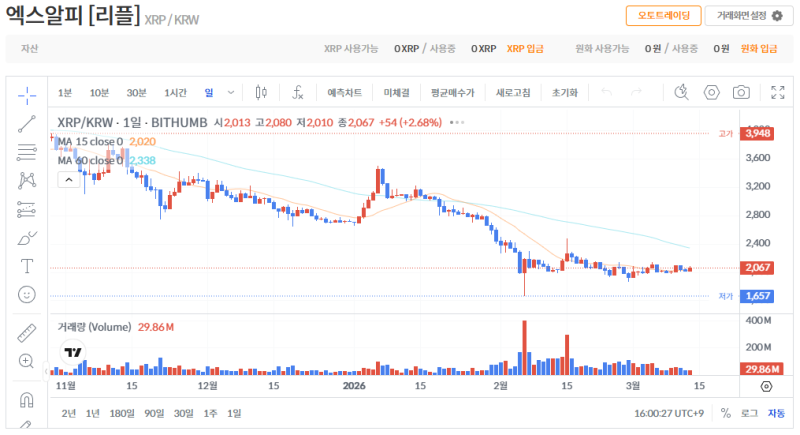This screenshot has height=435, width=800.
Task: Click the low price label 1,657
Action: (x=757, y=296)
